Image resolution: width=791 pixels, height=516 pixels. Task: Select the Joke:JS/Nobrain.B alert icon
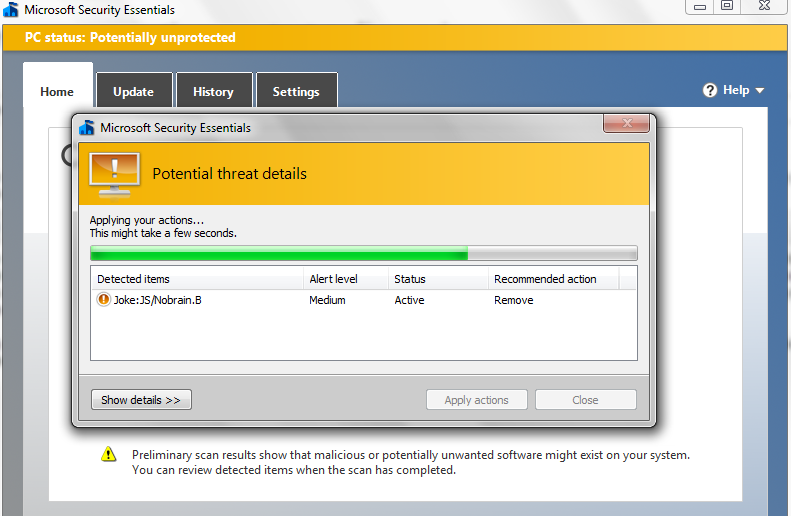click(x=103, y=300)
